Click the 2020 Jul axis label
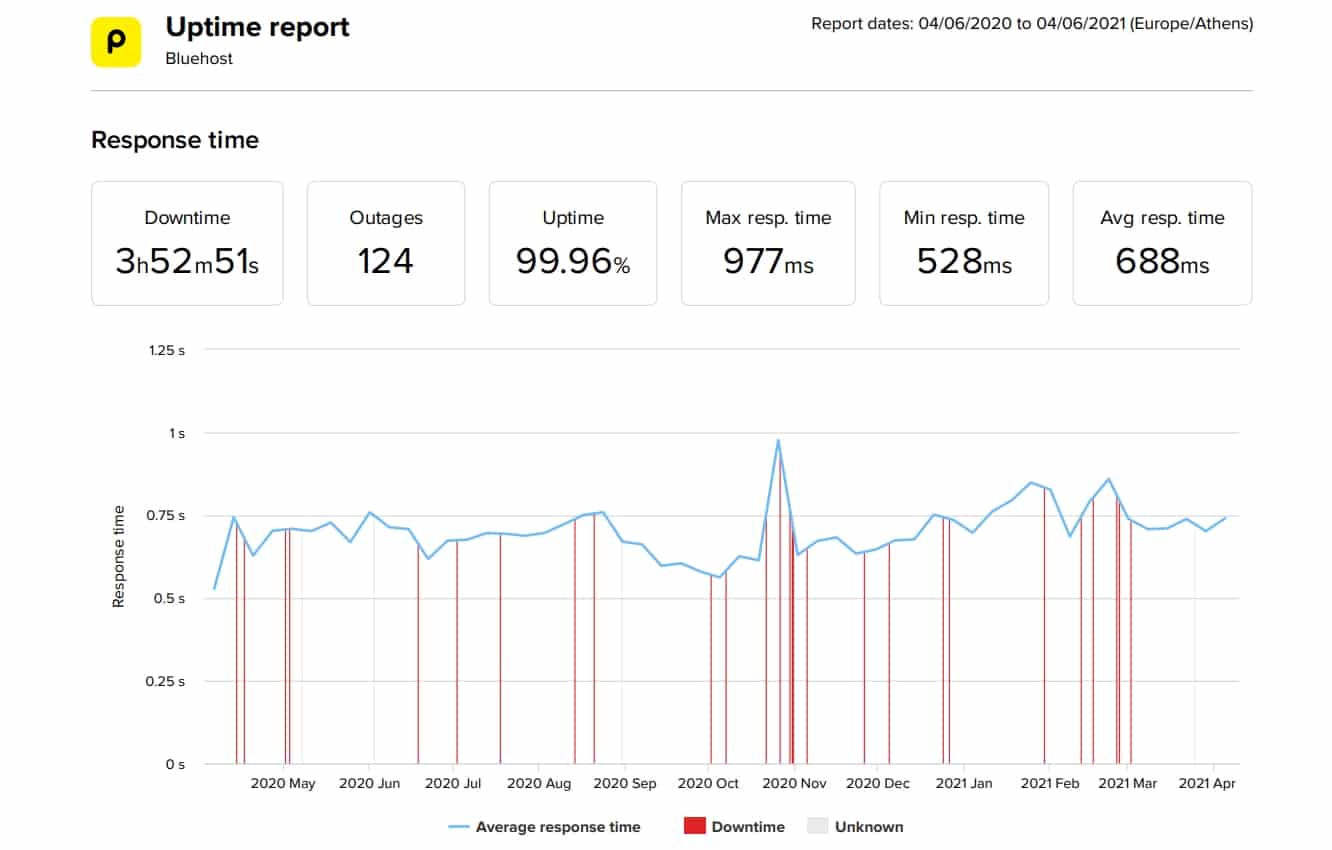The image size is (1332, 850). [x=453, y=783]
